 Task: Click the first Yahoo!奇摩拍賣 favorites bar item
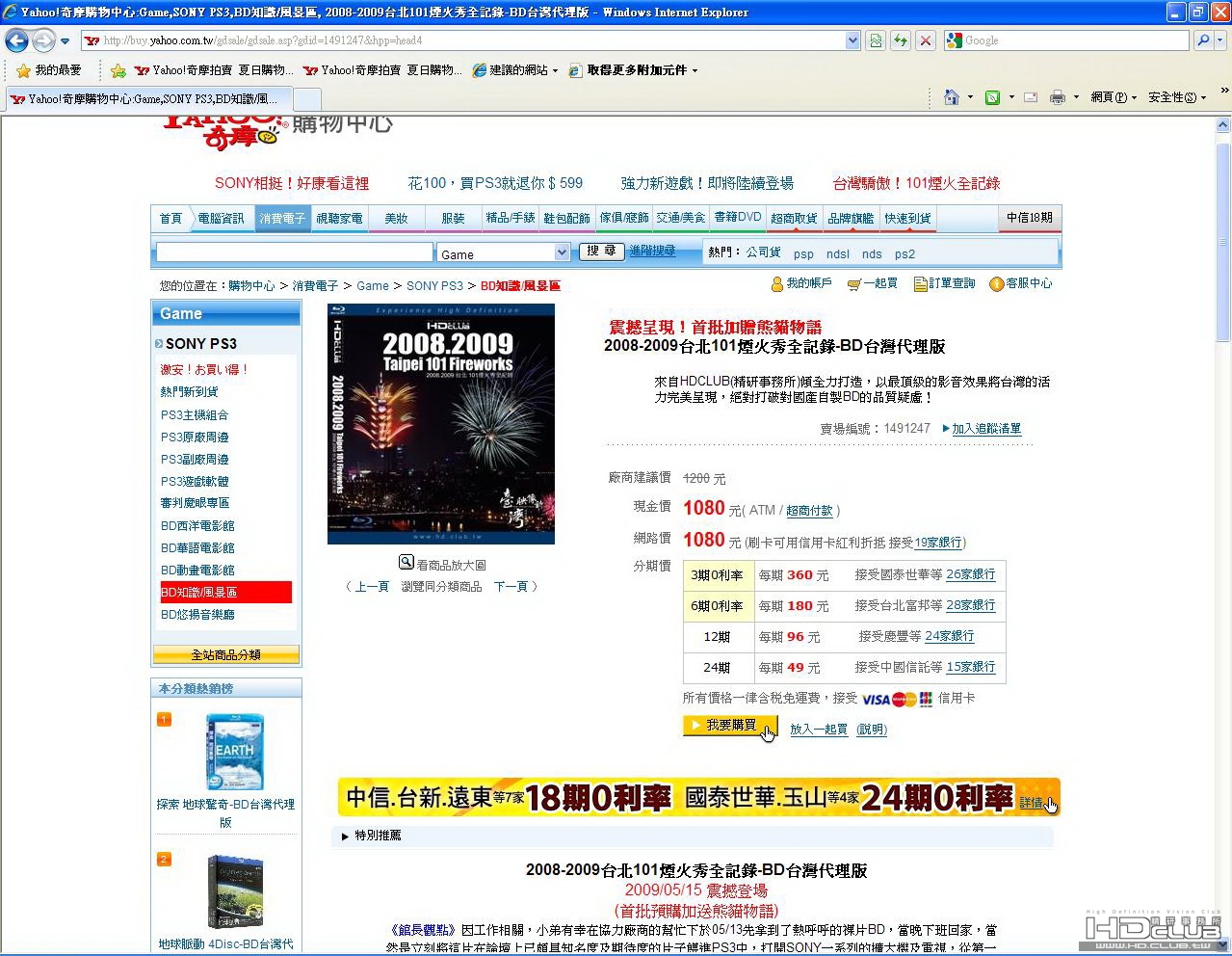pos(216,70)
